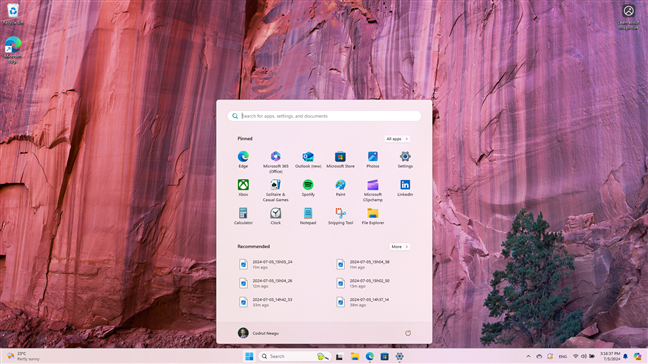Open notifications bell in system tray
648x364 pixels.
[625, 356]
